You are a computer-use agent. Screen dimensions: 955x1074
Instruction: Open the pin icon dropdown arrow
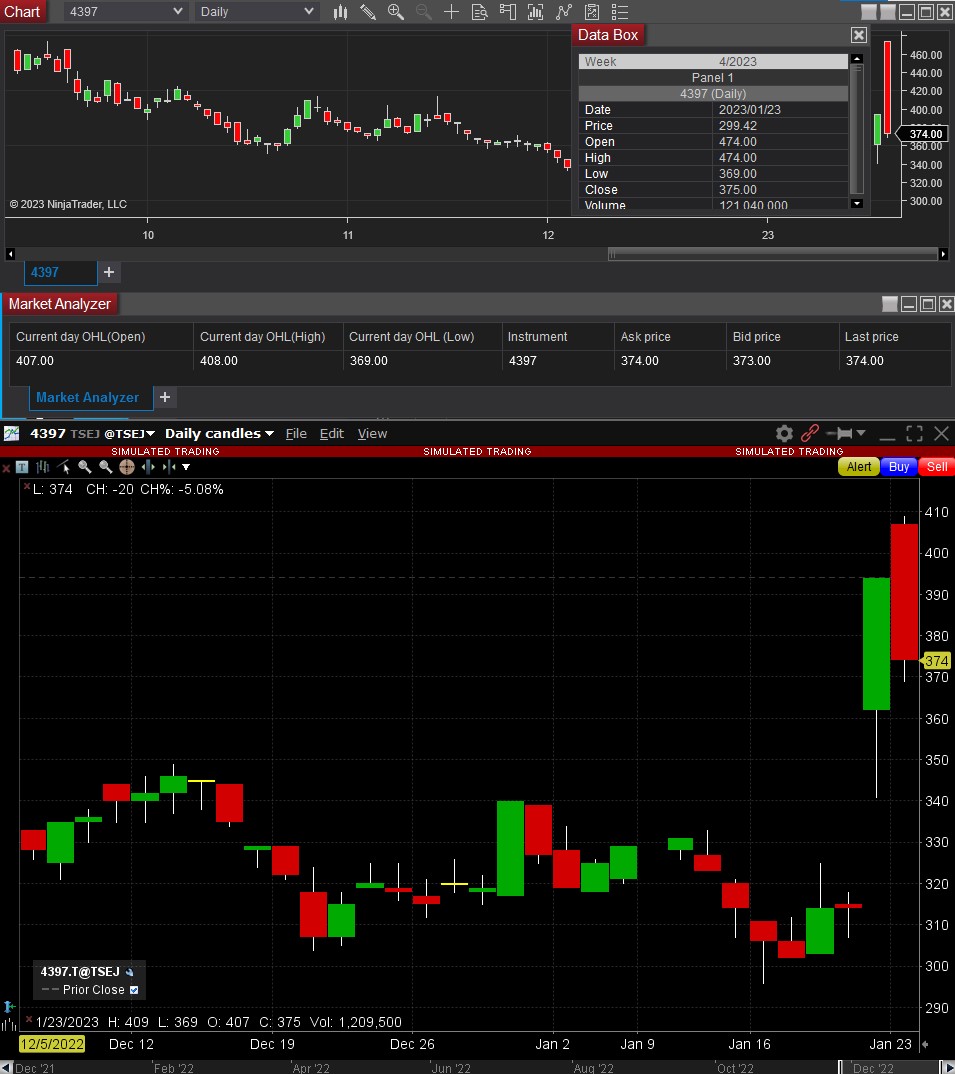point(861,433)
